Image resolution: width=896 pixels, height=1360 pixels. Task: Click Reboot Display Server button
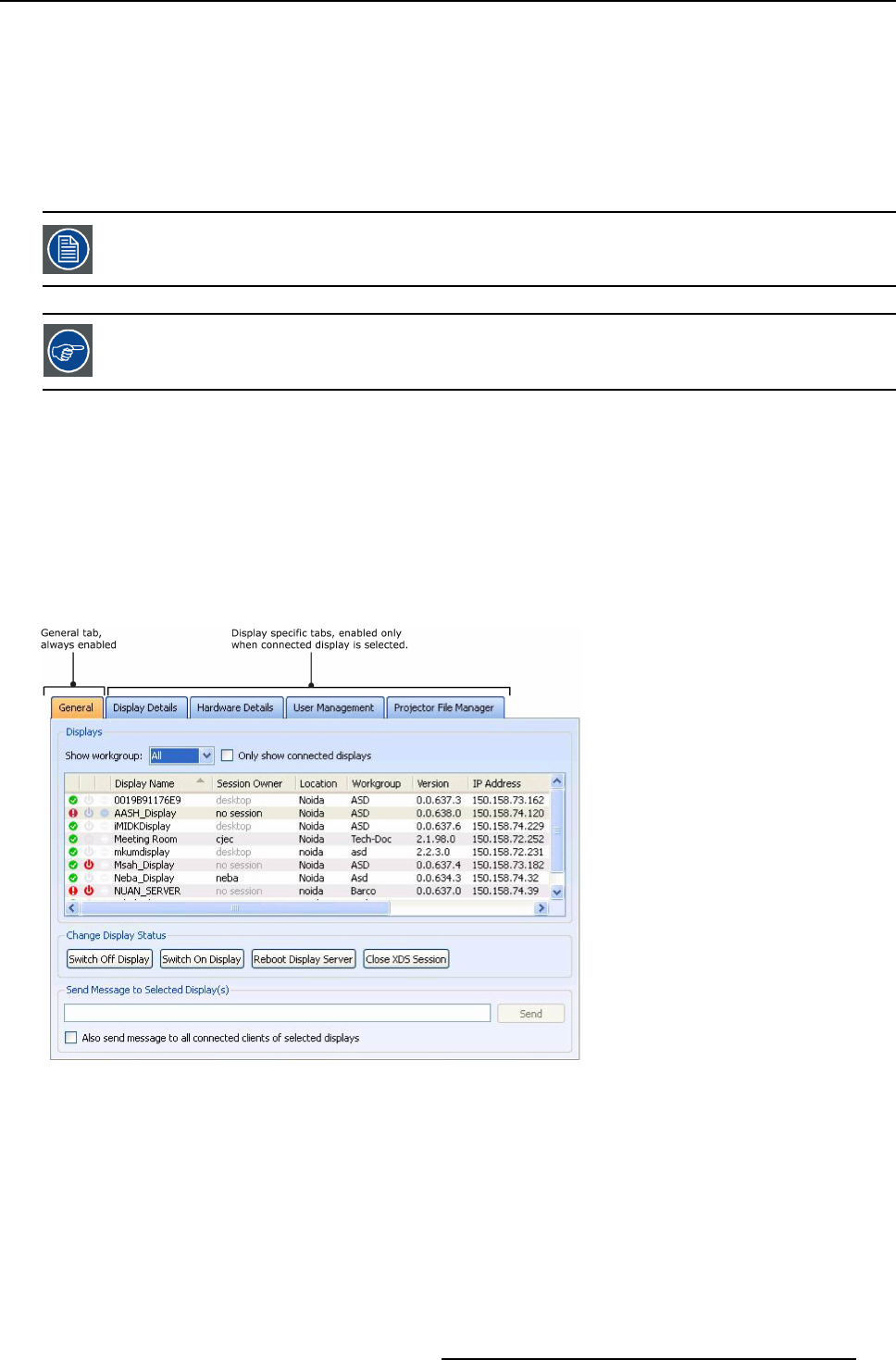click(304, 959)
